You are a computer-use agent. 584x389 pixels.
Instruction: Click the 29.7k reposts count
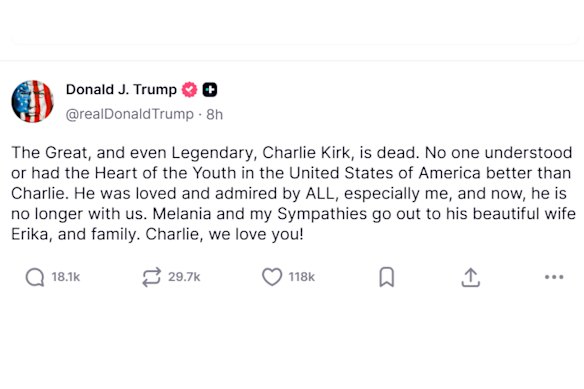(184, 277)
